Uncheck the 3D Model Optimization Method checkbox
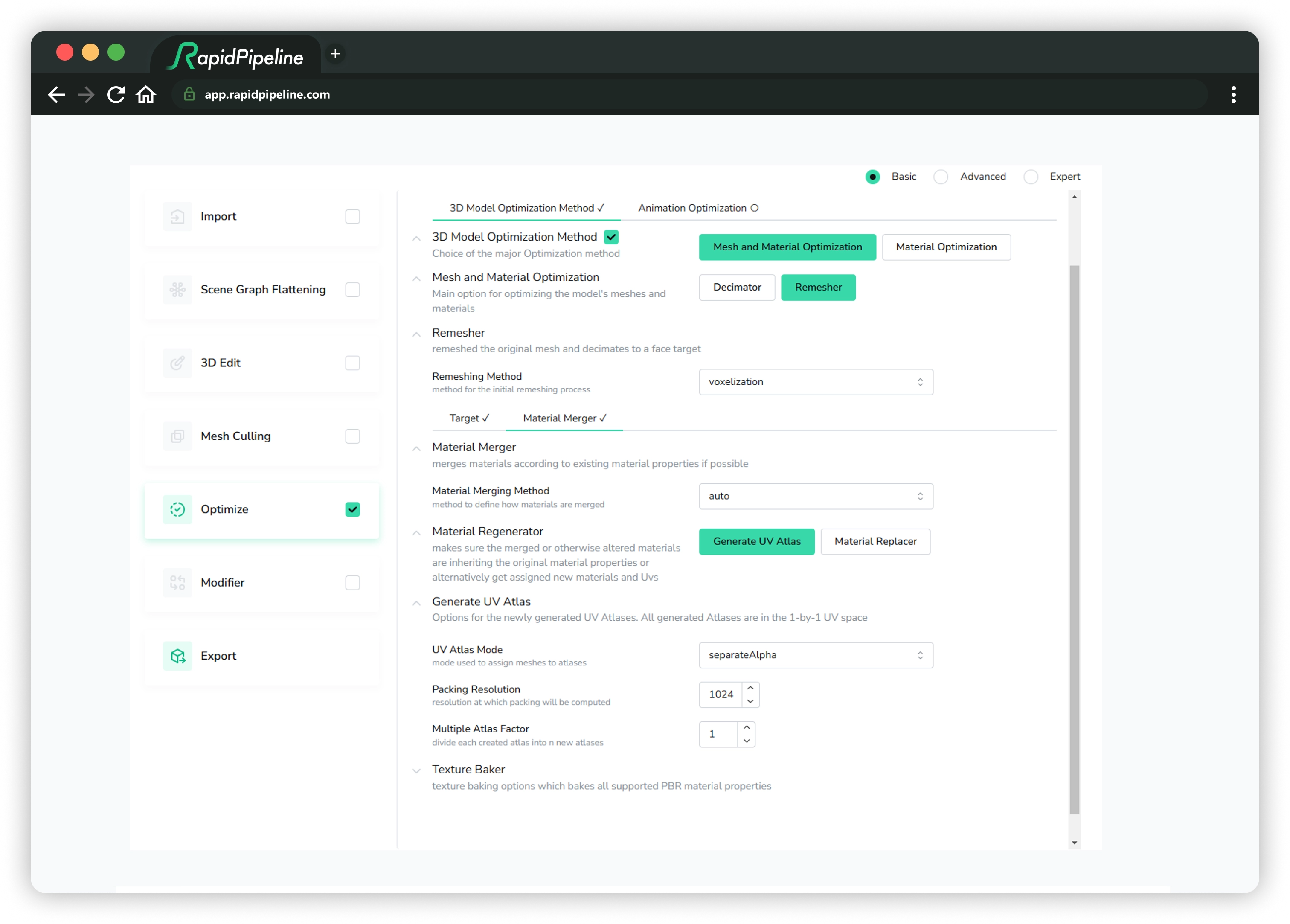Viewport: 1290px width, 924px height. point(611,237)
